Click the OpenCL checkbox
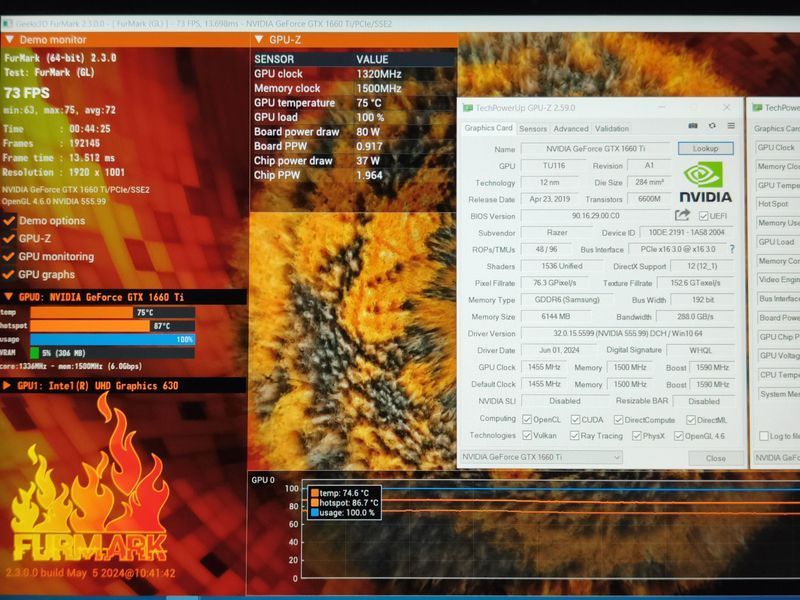The height and width of the screenshot is (600, 800). click(x=527, y=419)
